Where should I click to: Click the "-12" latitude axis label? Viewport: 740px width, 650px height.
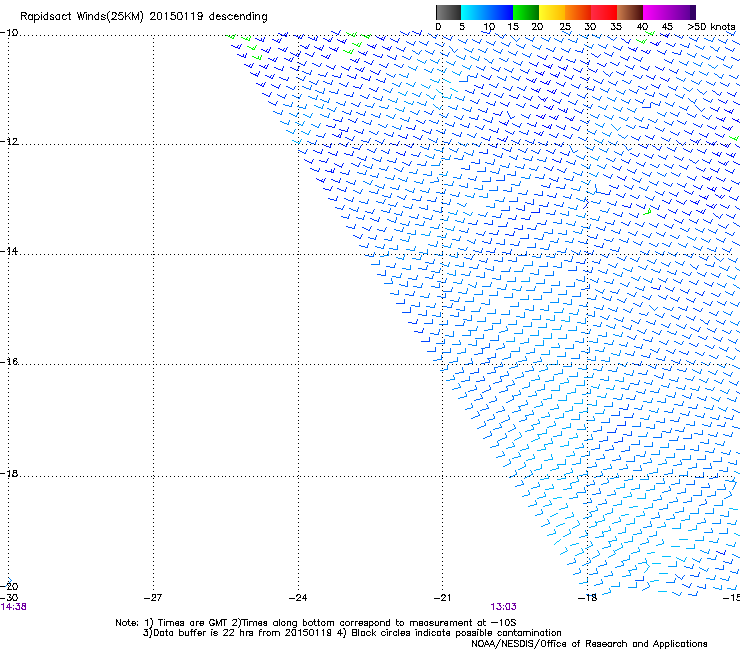pos(9,141)
